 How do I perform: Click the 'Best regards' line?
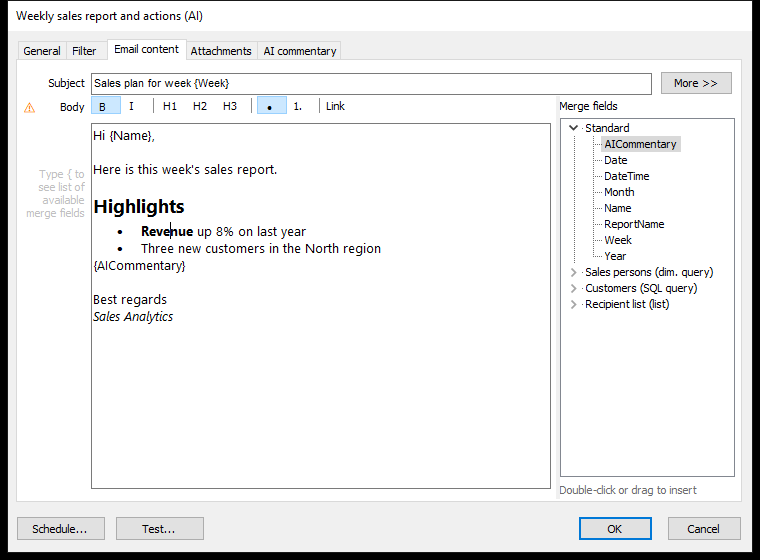pos(130,300)
